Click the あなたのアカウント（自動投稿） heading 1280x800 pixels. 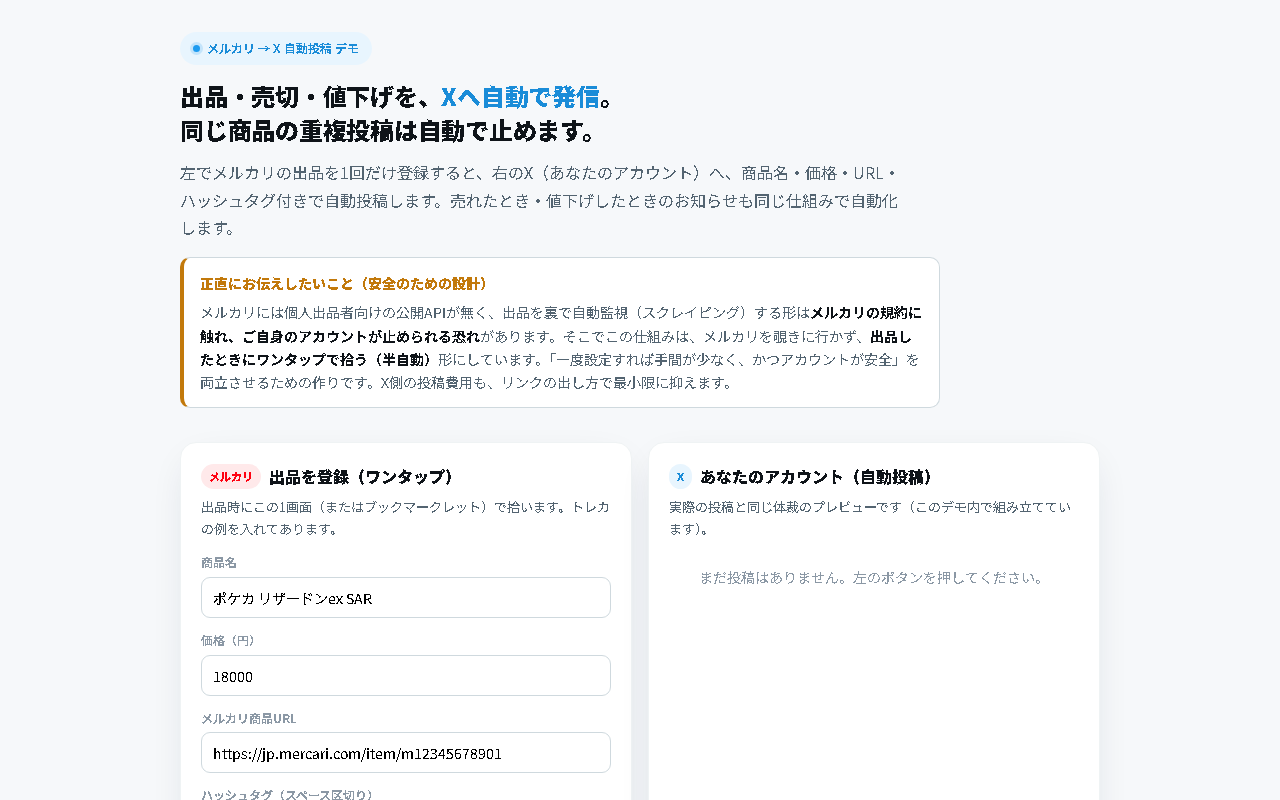coord(817,477)
